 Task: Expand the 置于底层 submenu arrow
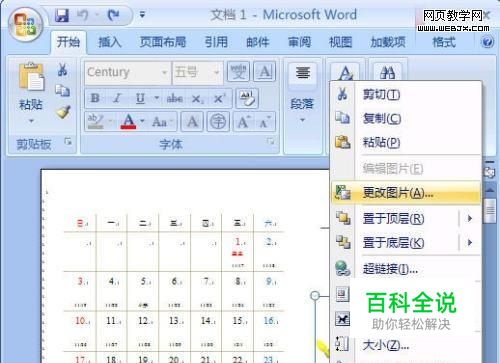(470, 242)
